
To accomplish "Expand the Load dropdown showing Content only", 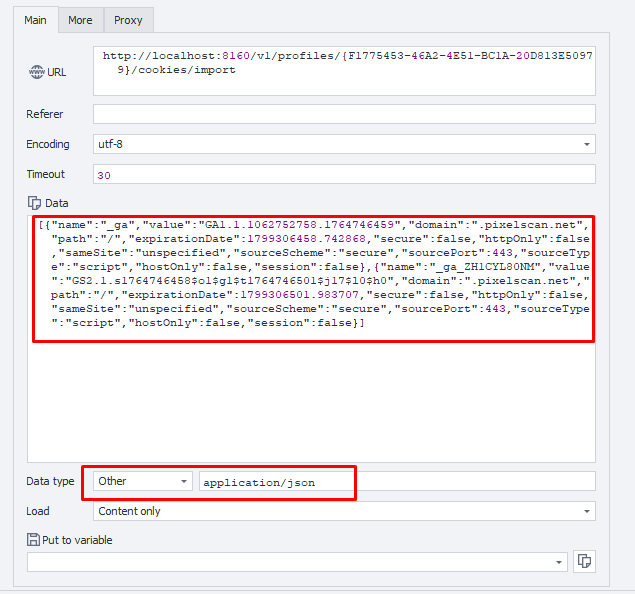I will [343, 511].
